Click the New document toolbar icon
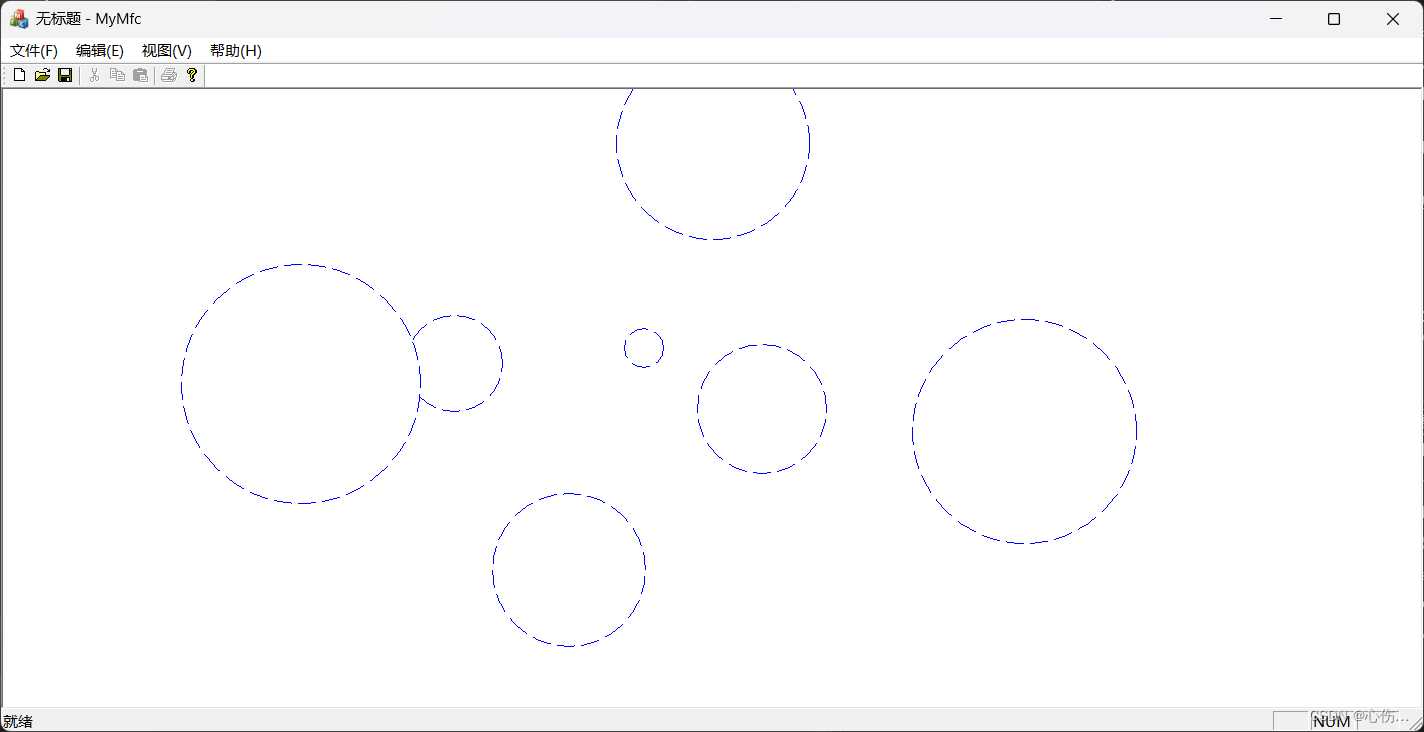The width and height of the screenshot is (1424, 732). pyautogui.click(x=19, y=75)
